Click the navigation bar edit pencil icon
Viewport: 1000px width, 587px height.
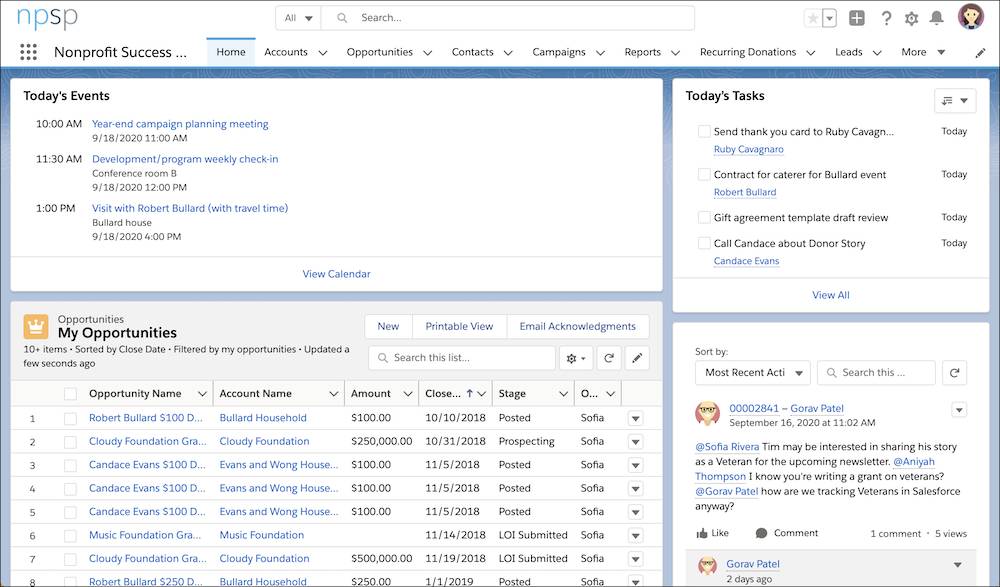[980, 53]
